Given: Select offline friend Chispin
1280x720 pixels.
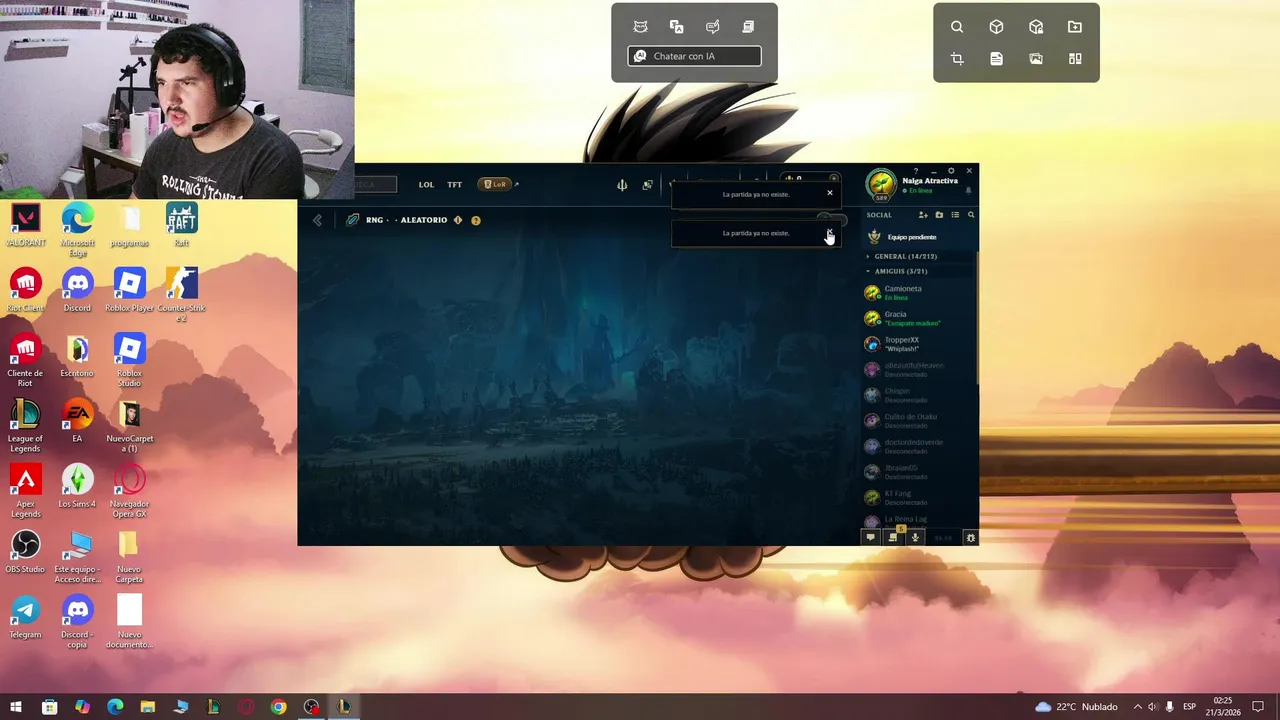Looking at the screenshot, I should 920,395.
